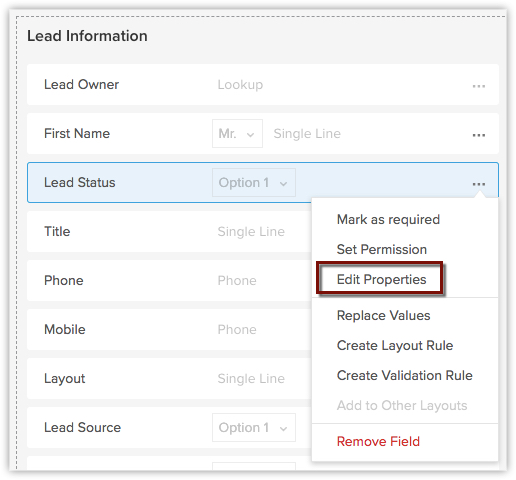Click Remove Field in red
Image resolution: width=516 pixels, height=480 pixels.
coord(378,441)
